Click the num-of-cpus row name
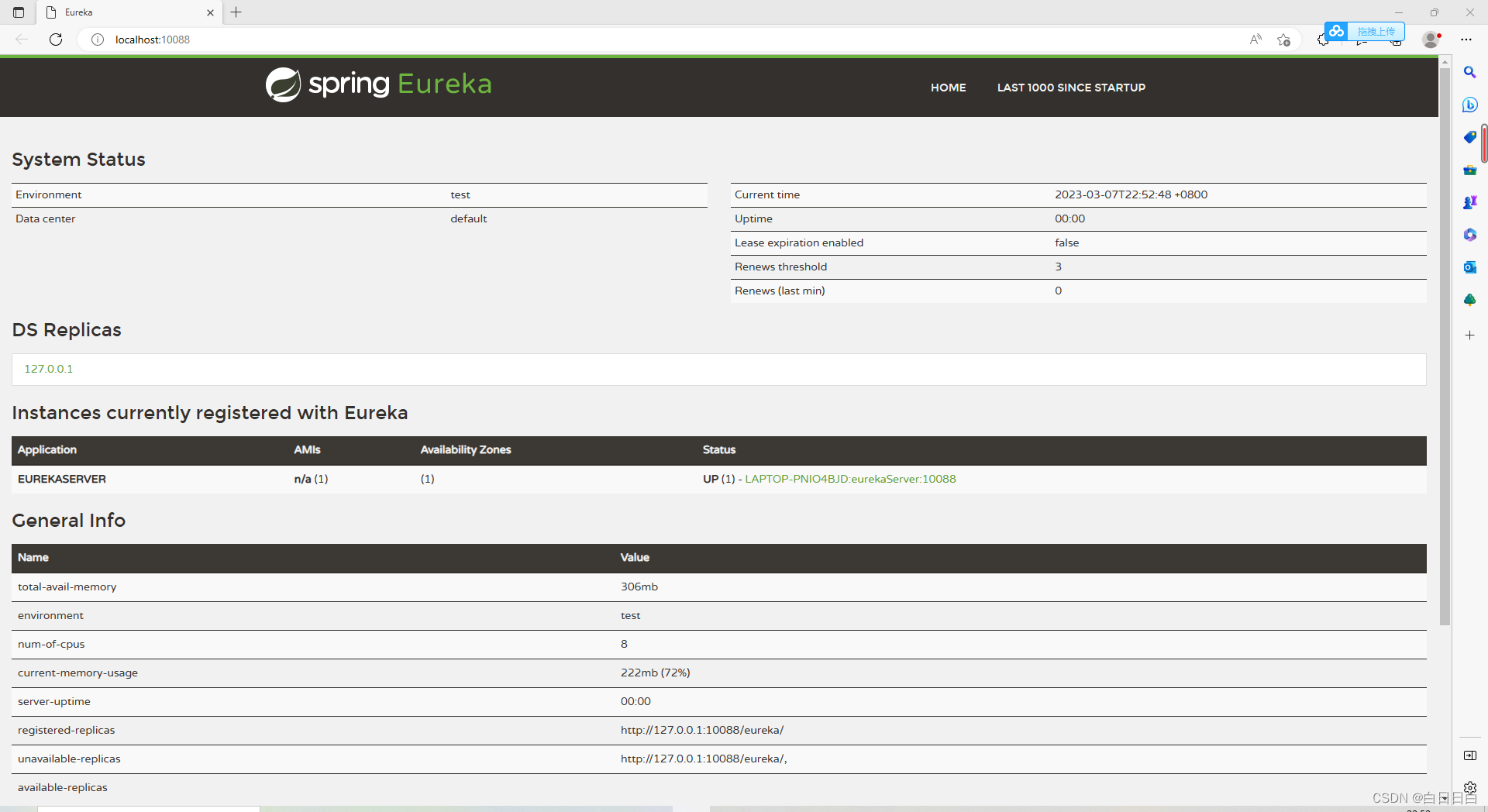1488x812 pixels. point(51,644)
